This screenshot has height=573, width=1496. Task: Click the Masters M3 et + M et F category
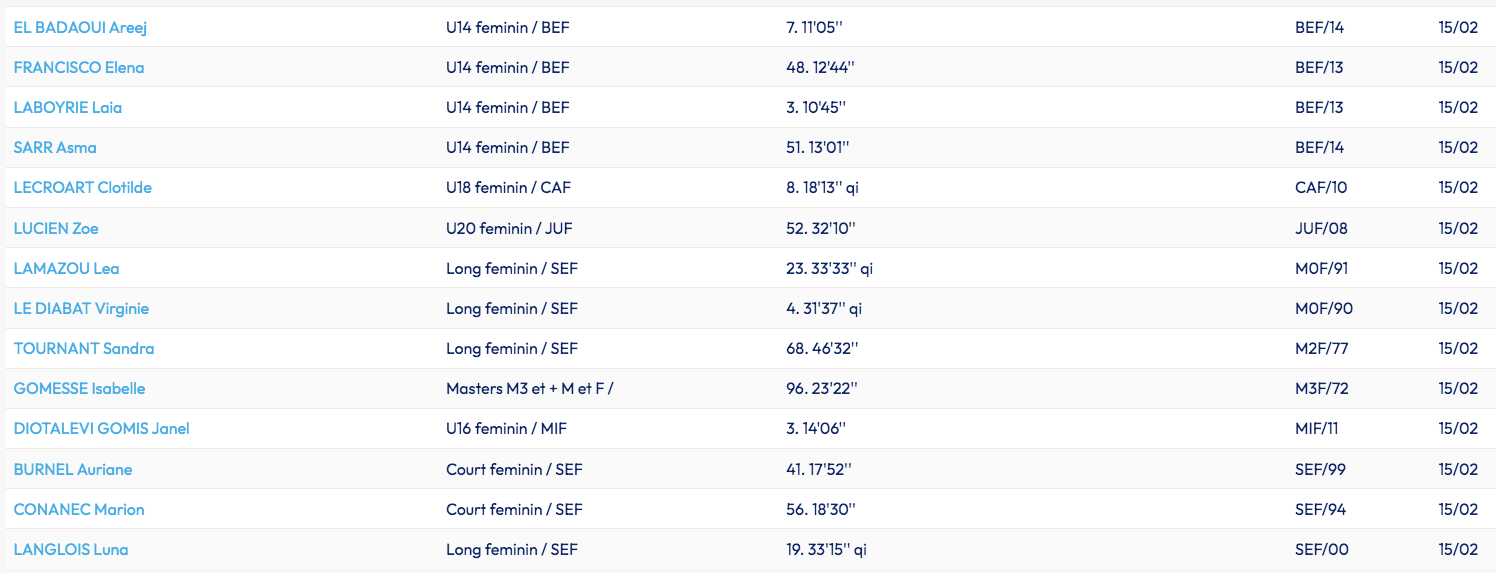coord(530,388)
